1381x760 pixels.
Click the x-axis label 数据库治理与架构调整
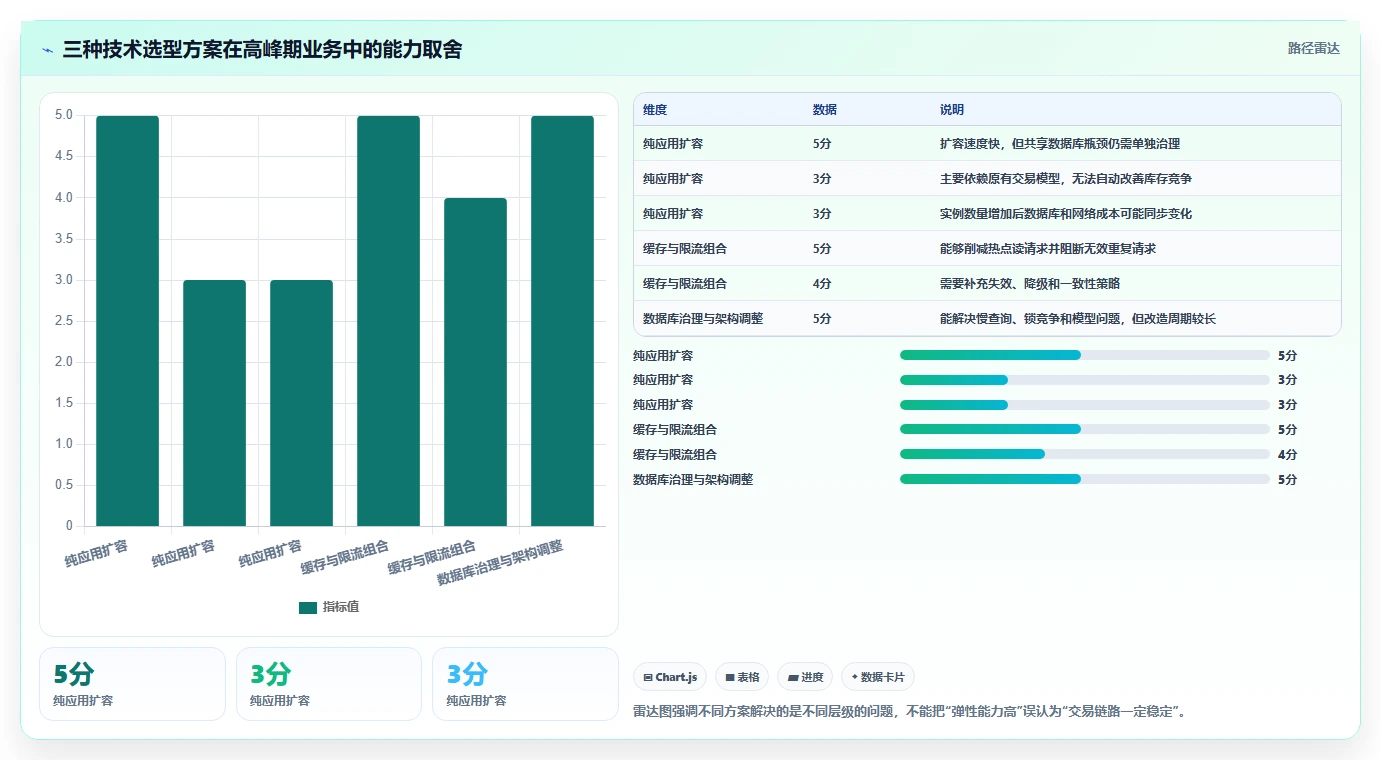(500, 563)
